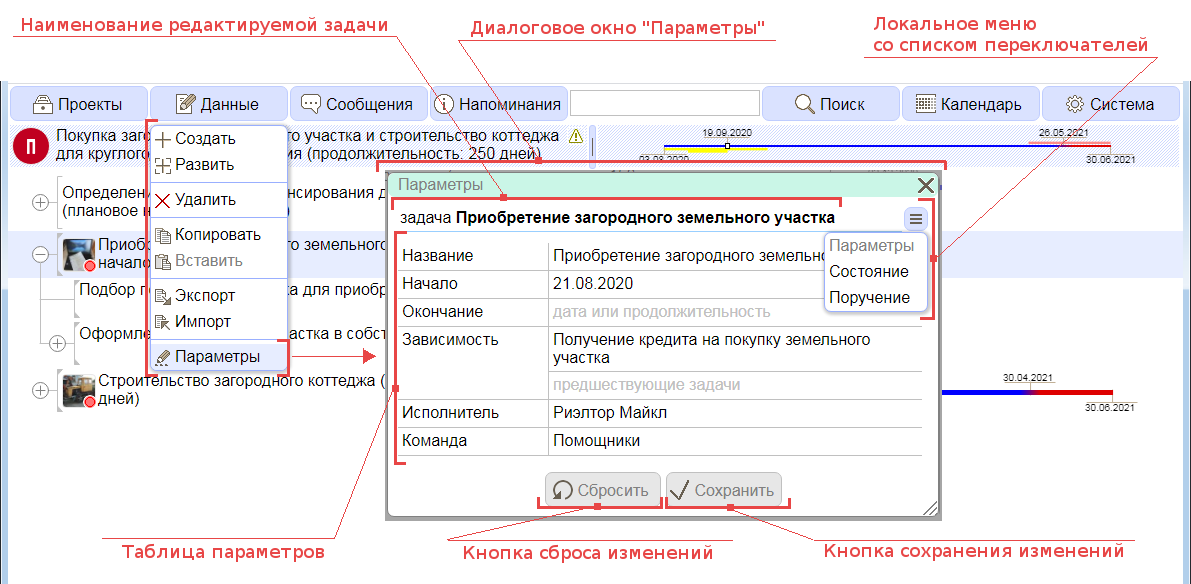Focus the search text field in toolbar

tap(665, 104)
